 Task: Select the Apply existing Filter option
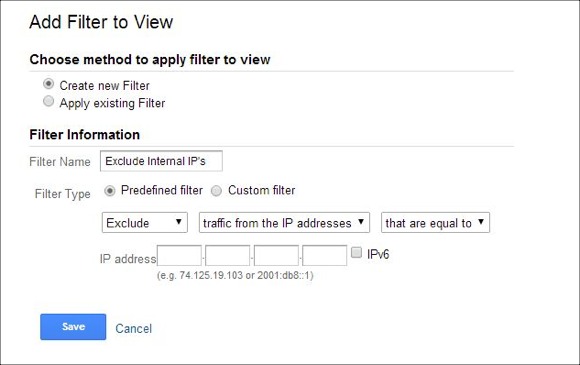(48, 101)
